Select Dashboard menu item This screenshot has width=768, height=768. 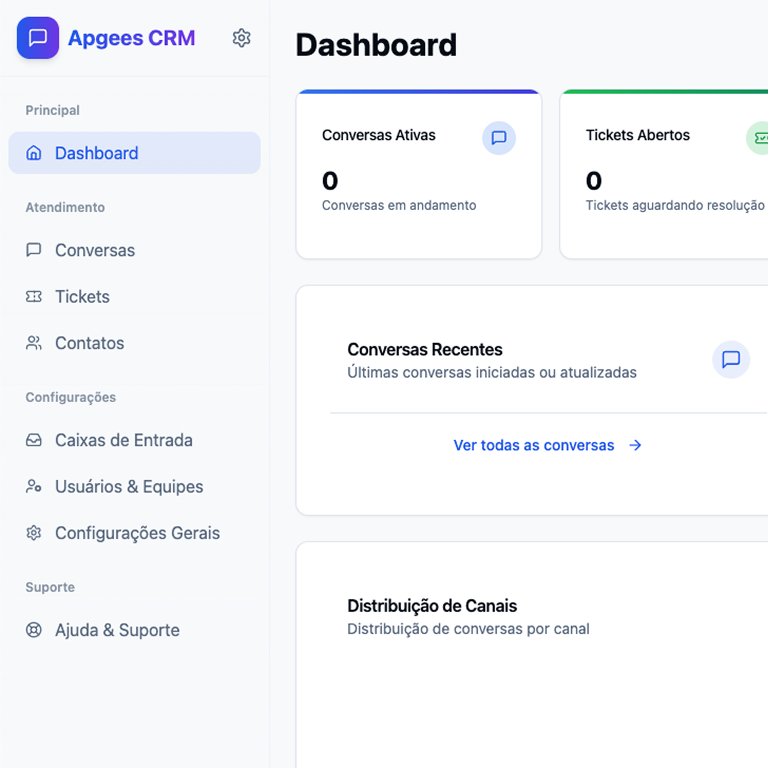coord(134,153)
